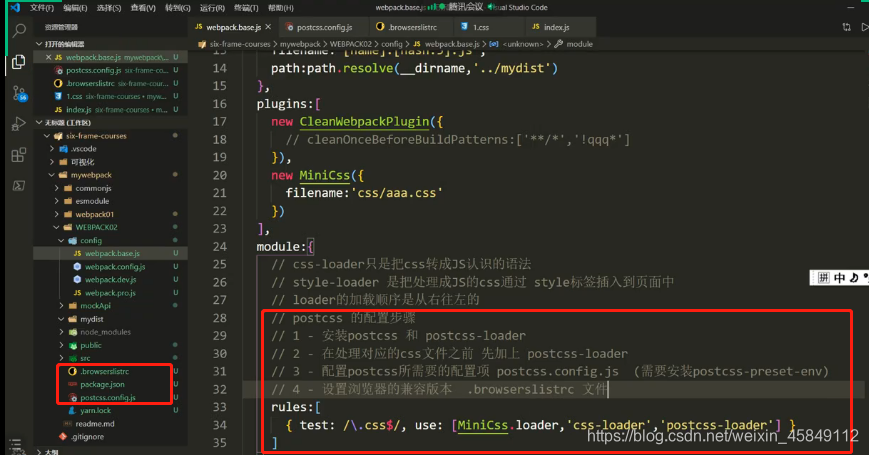The width and height of the screenshot is (869, 455).
Task: Collapse the six-frame-courses folder
Action: tap(47, 136)
